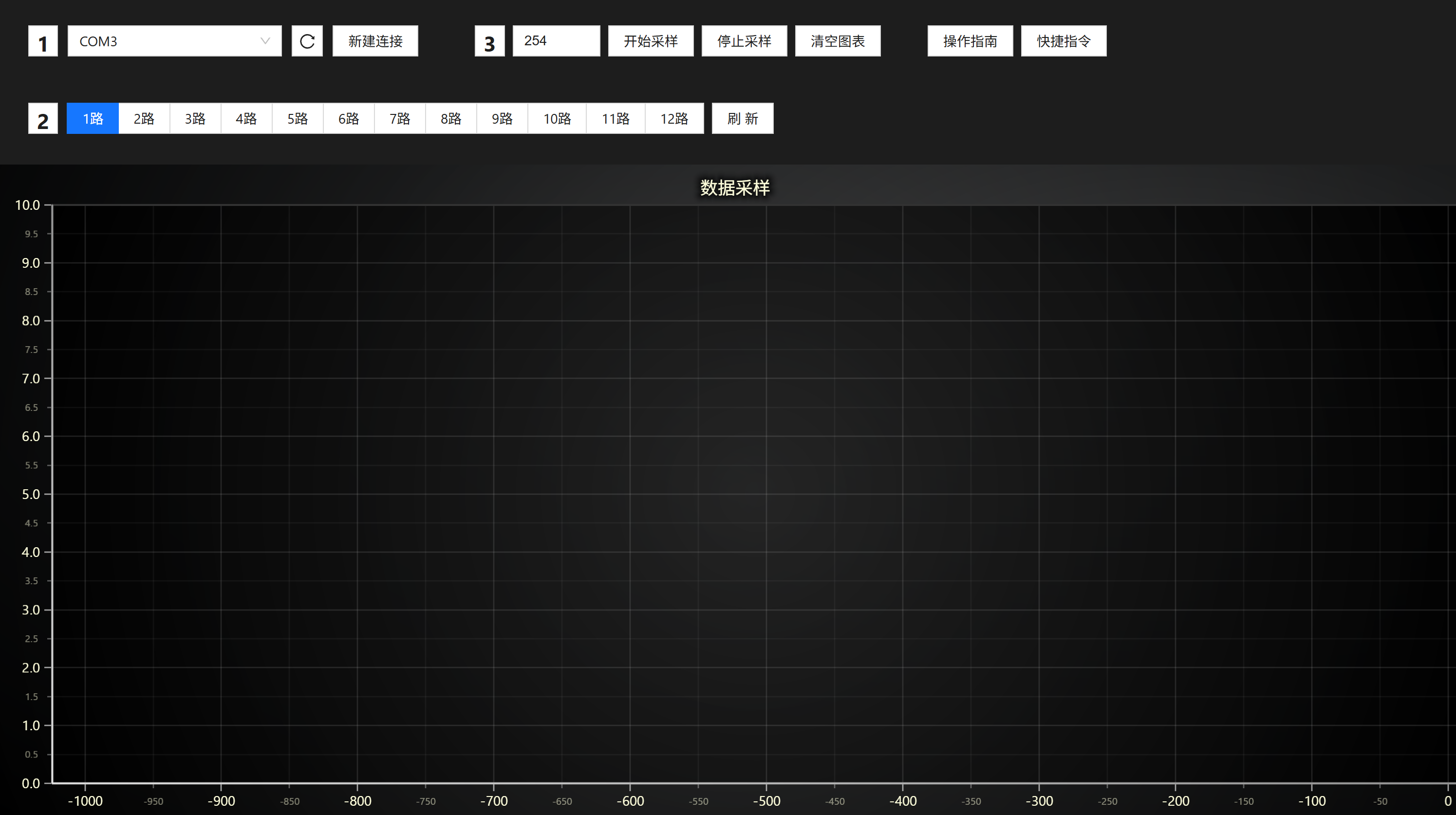Open 快捷指令 quick commands
Screen dimensions: 1456x815
click(x=1063, y=41)
